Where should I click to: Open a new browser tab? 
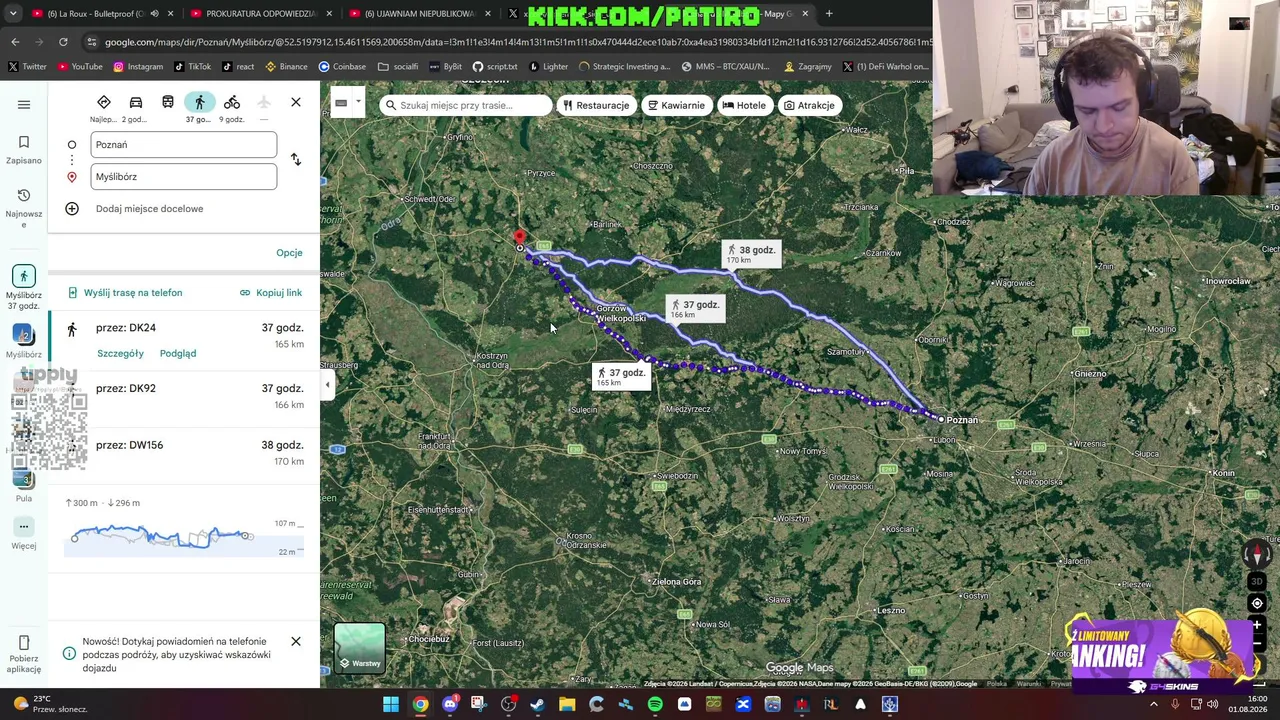tap(831, 14)
